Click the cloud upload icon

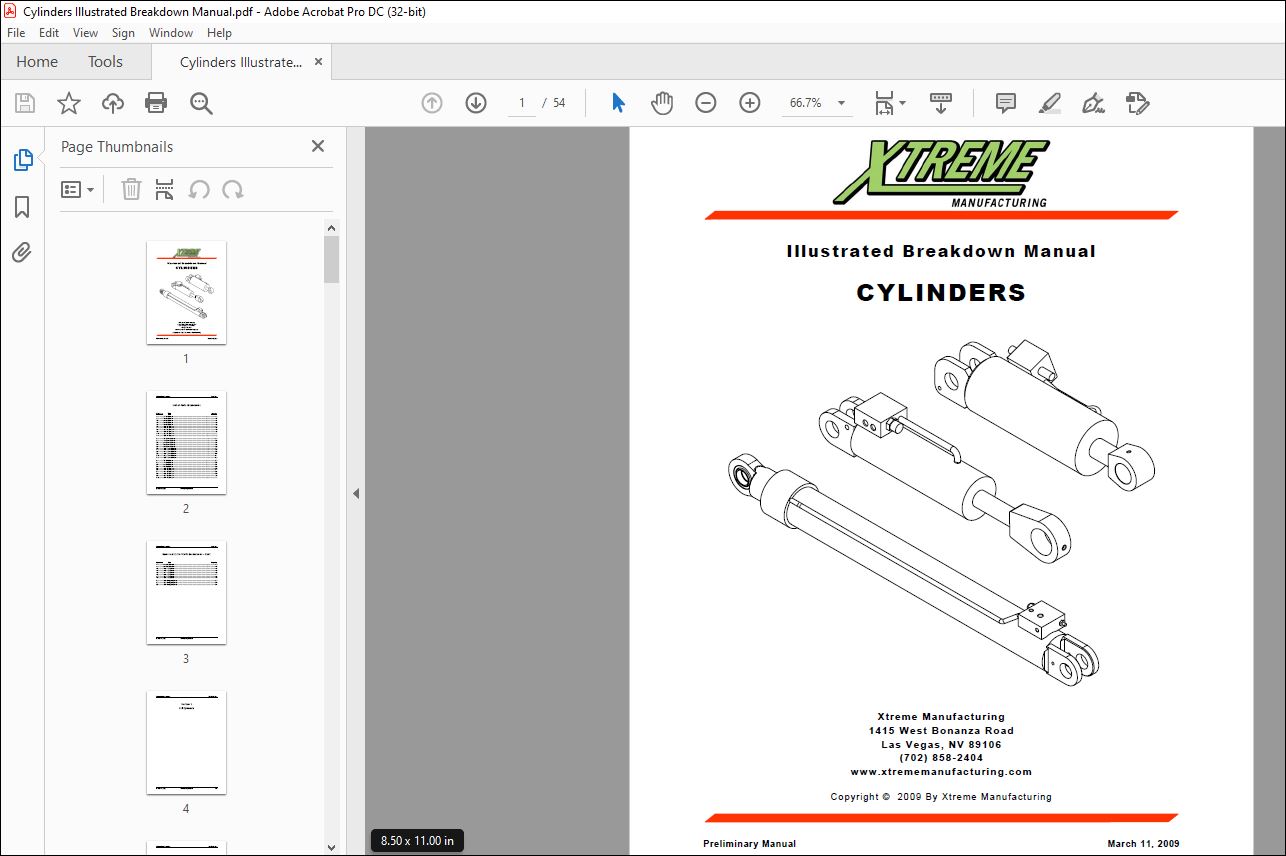(x=113, y=103)
